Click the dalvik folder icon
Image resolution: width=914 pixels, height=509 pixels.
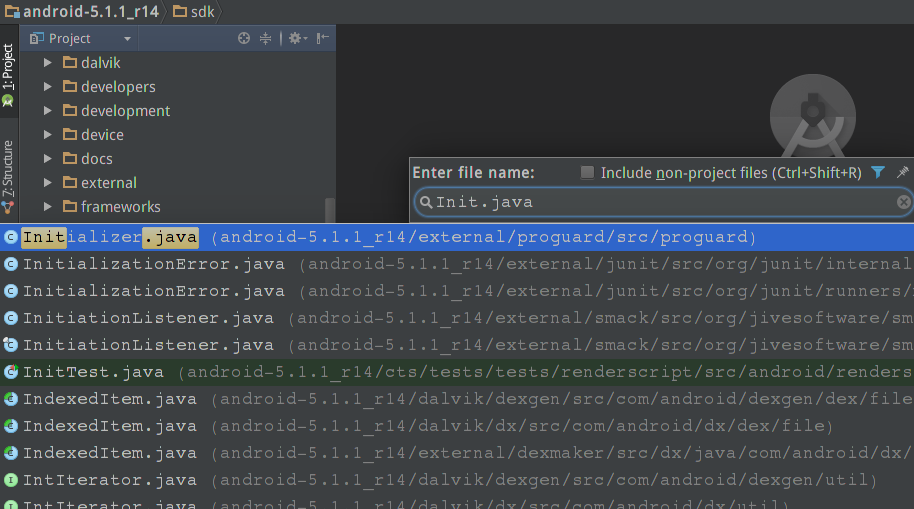coord(70,62)
